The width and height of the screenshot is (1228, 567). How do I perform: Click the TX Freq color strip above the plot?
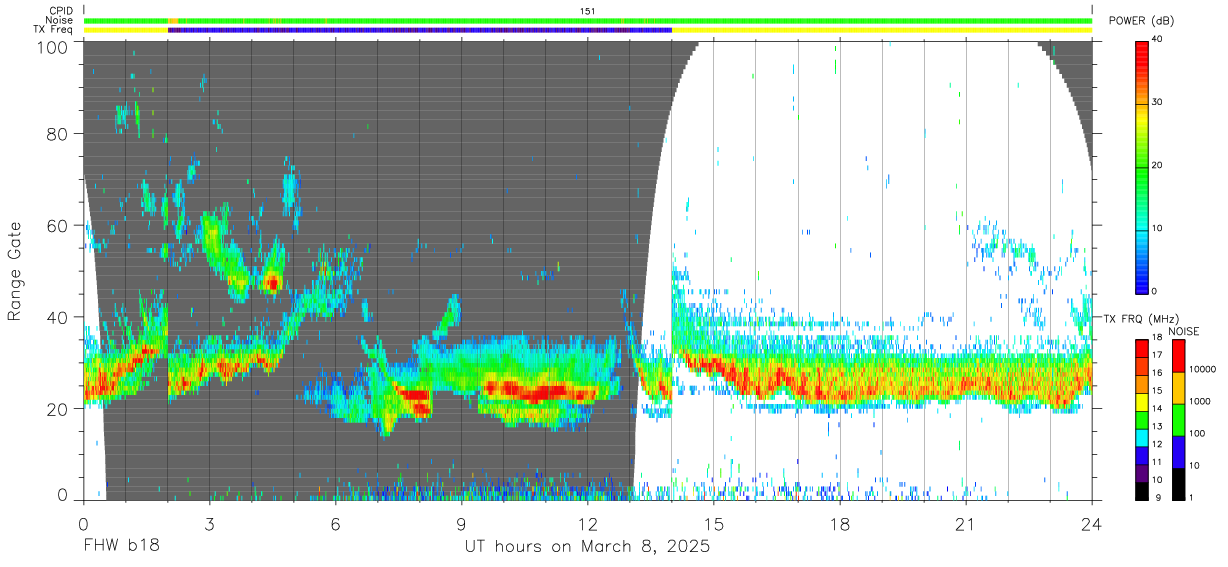click(588, 30)
